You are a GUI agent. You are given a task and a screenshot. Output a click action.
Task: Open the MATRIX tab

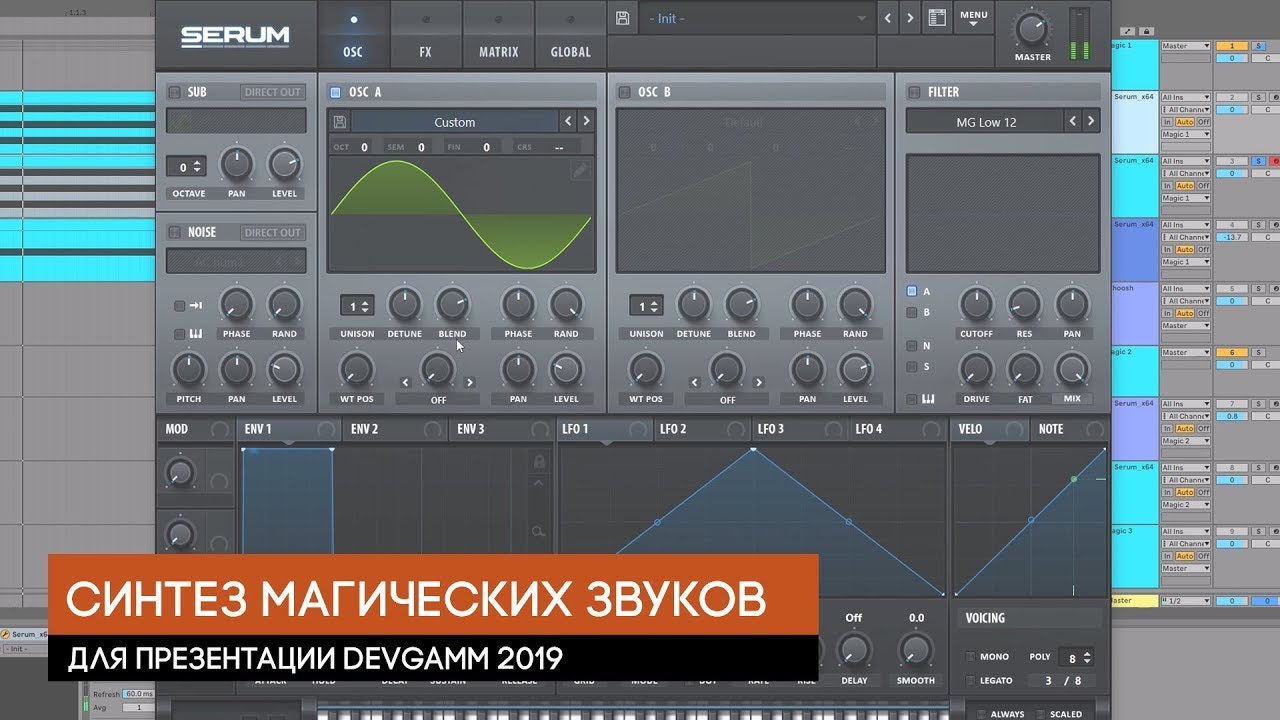pos(498,33)
